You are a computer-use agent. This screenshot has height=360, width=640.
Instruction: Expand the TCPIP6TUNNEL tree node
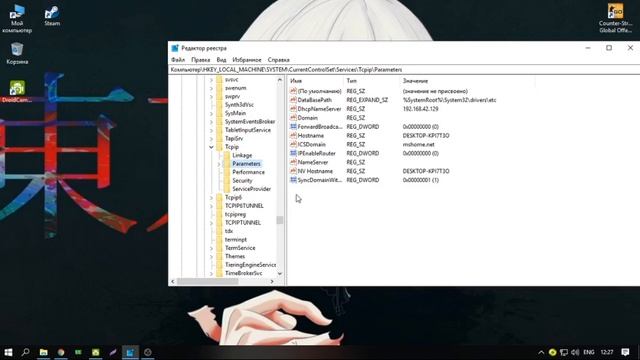click(211, 206)
